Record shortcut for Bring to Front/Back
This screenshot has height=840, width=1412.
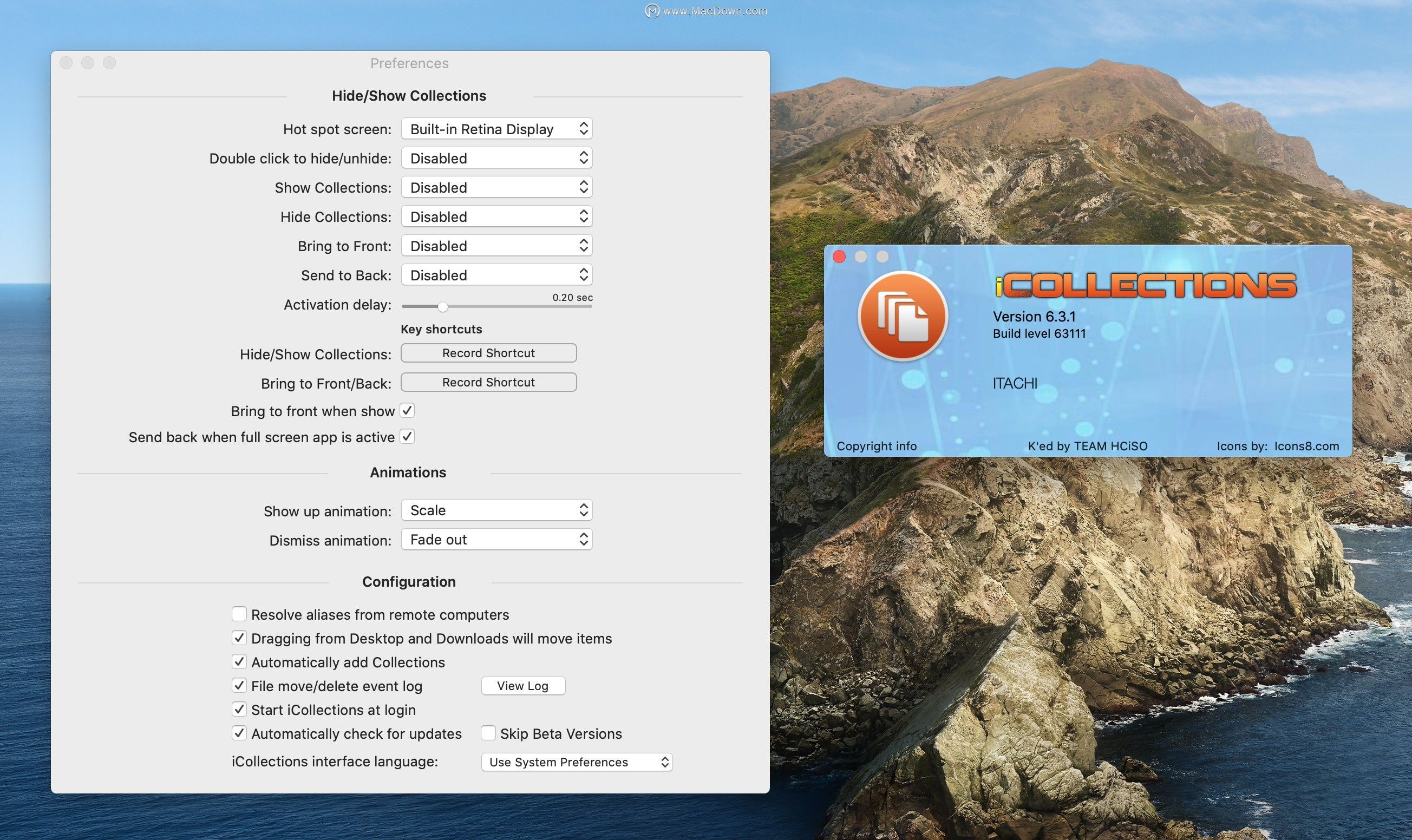point(488,383)
